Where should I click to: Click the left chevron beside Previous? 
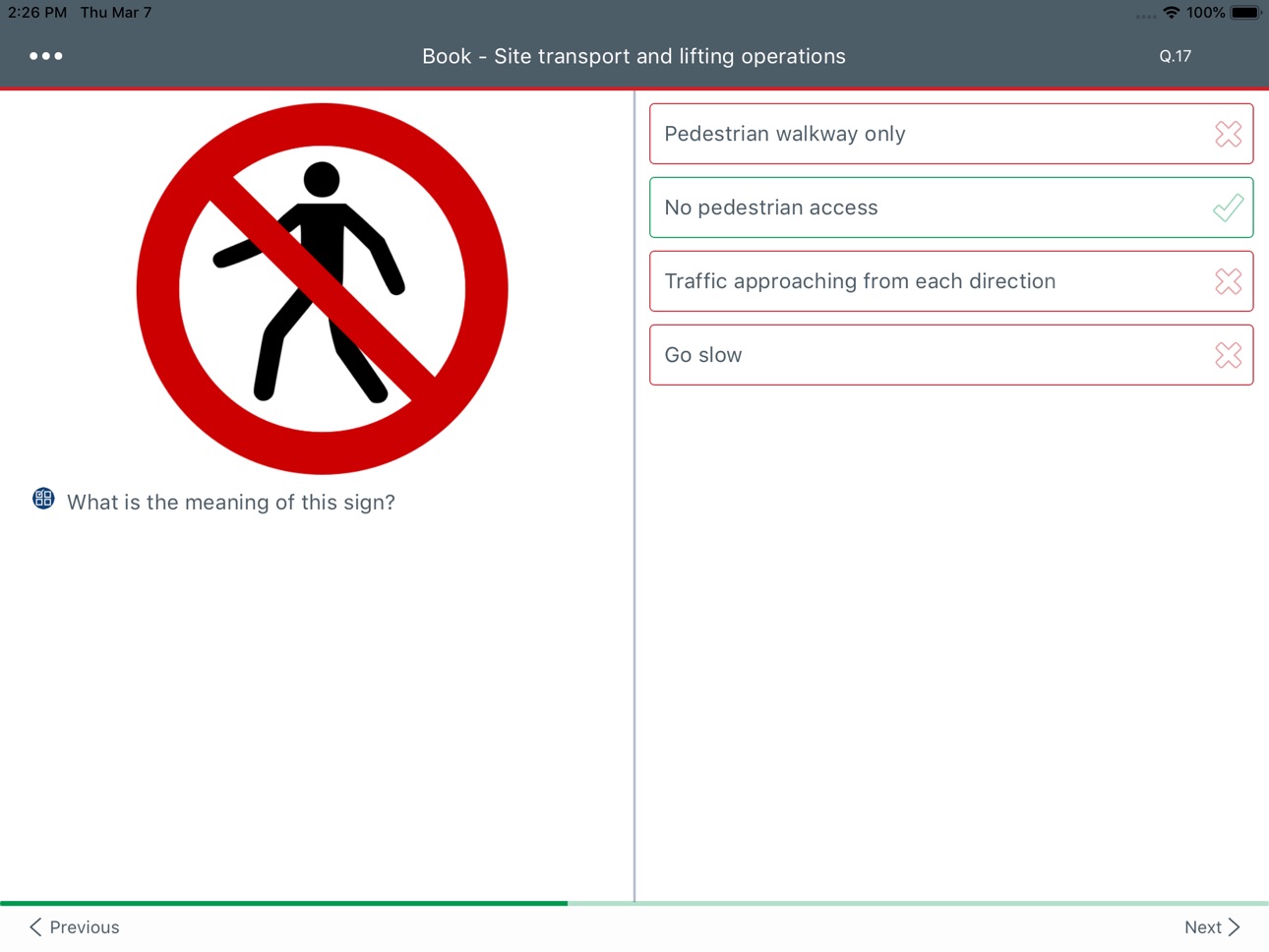pos(35,927)
